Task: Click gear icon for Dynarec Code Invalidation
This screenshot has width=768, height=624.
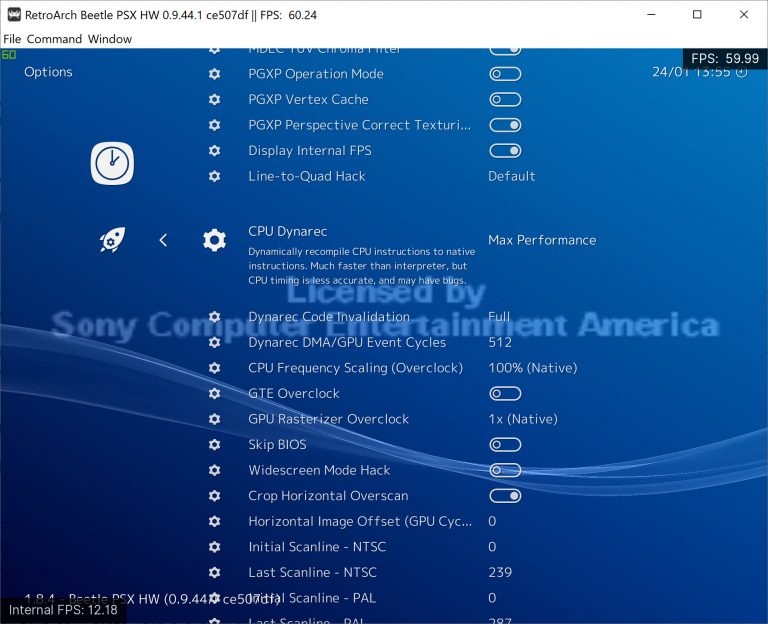Action: tap(215, 317)
